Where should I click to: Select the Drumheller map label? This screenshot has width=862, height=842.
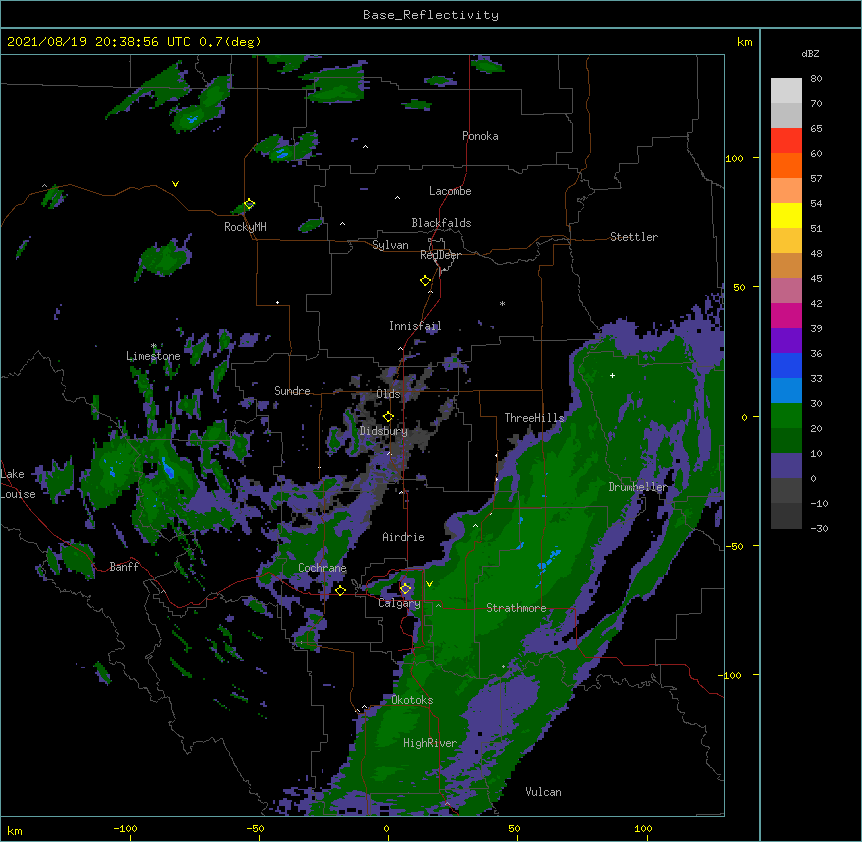[638, 487]
